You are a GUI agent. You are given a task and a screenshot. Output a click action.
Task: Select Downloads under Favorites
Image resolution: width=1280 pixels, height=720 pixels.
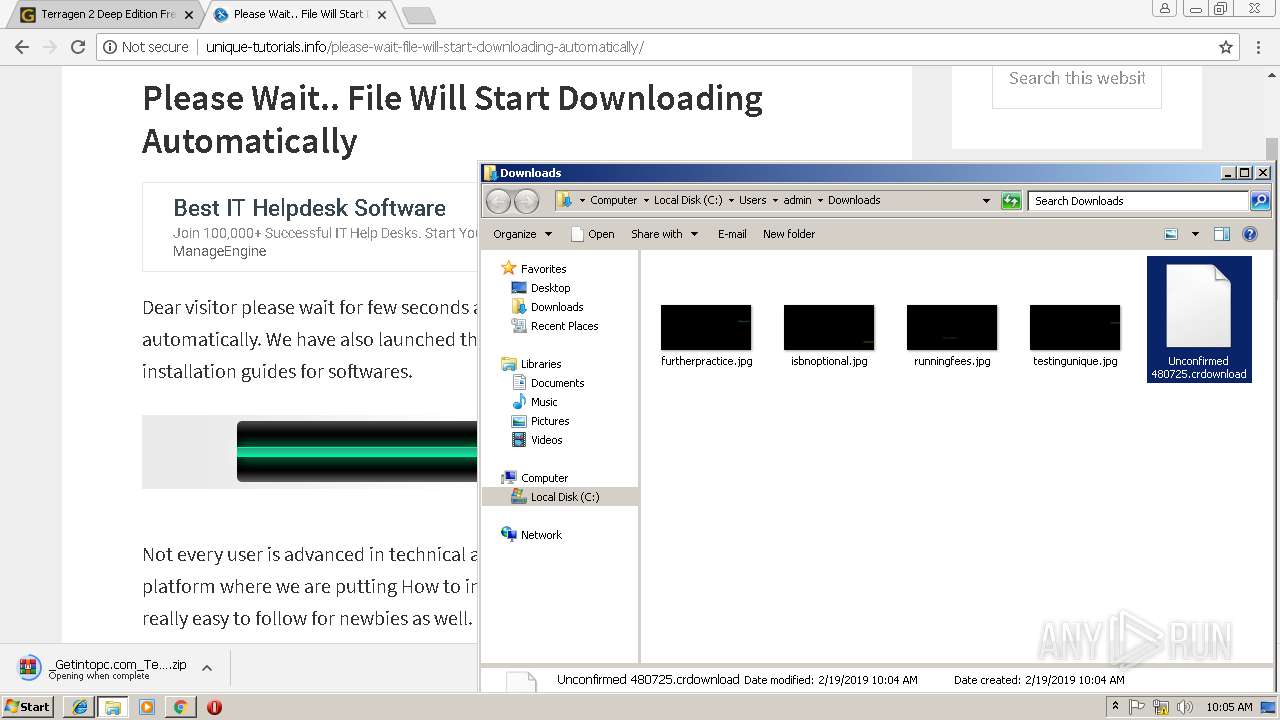pyautogui.click(x=557, y=307)
